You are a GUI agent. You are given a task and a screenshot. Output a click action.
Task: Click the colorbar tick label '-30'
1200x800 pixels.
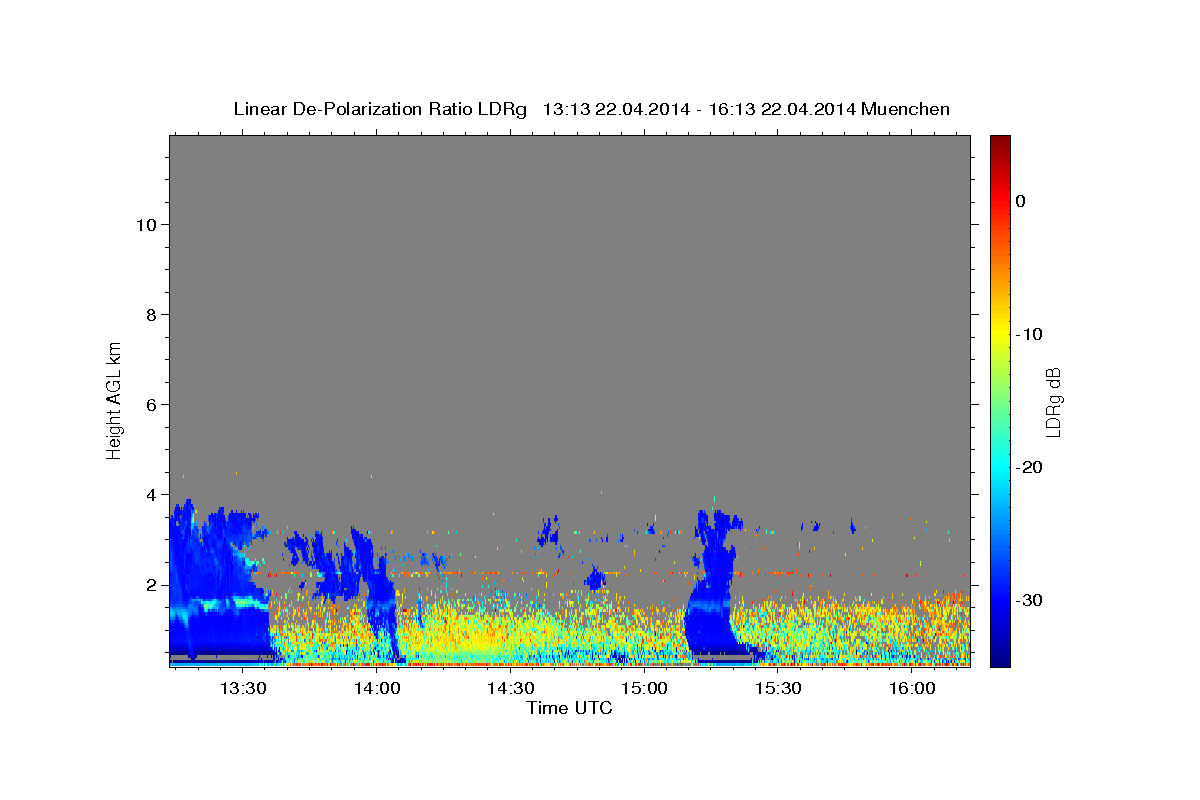click(1029, 600)
